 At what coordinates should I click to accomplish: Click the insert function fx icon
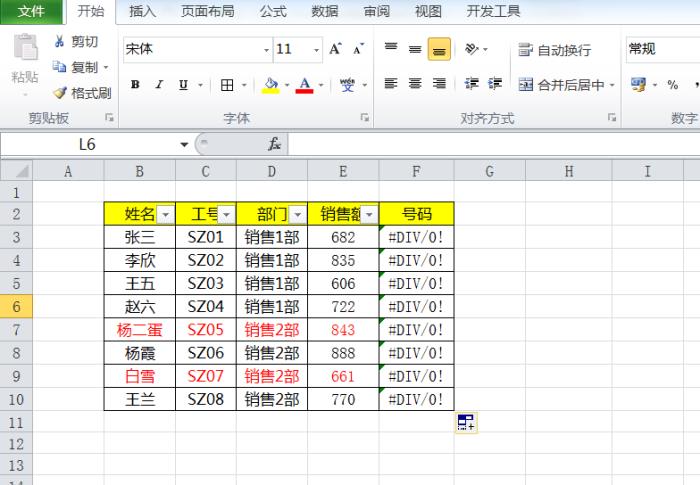click(x=274, y=144)
